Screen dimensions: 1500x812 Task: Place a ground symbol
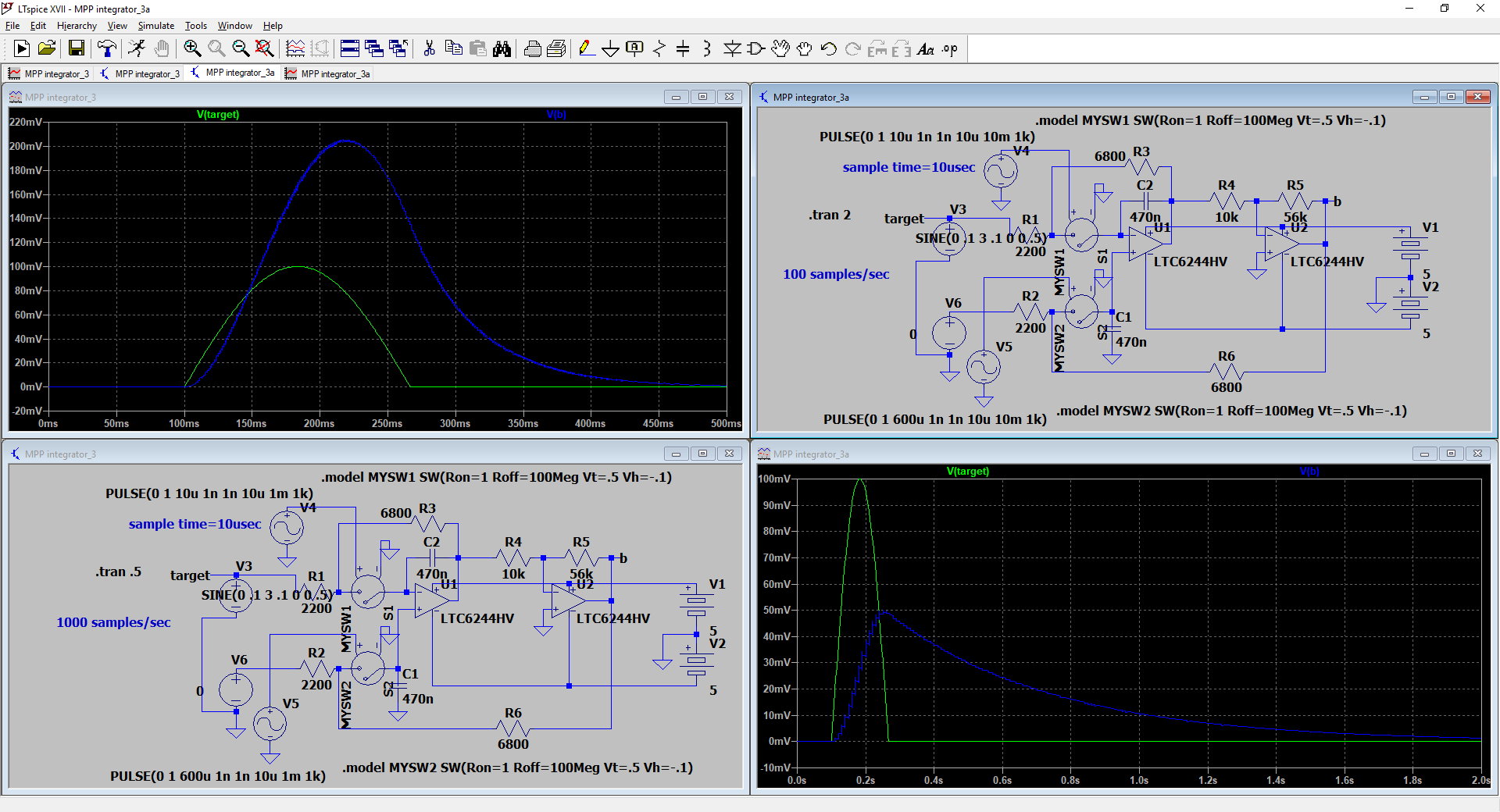(610, 49)
